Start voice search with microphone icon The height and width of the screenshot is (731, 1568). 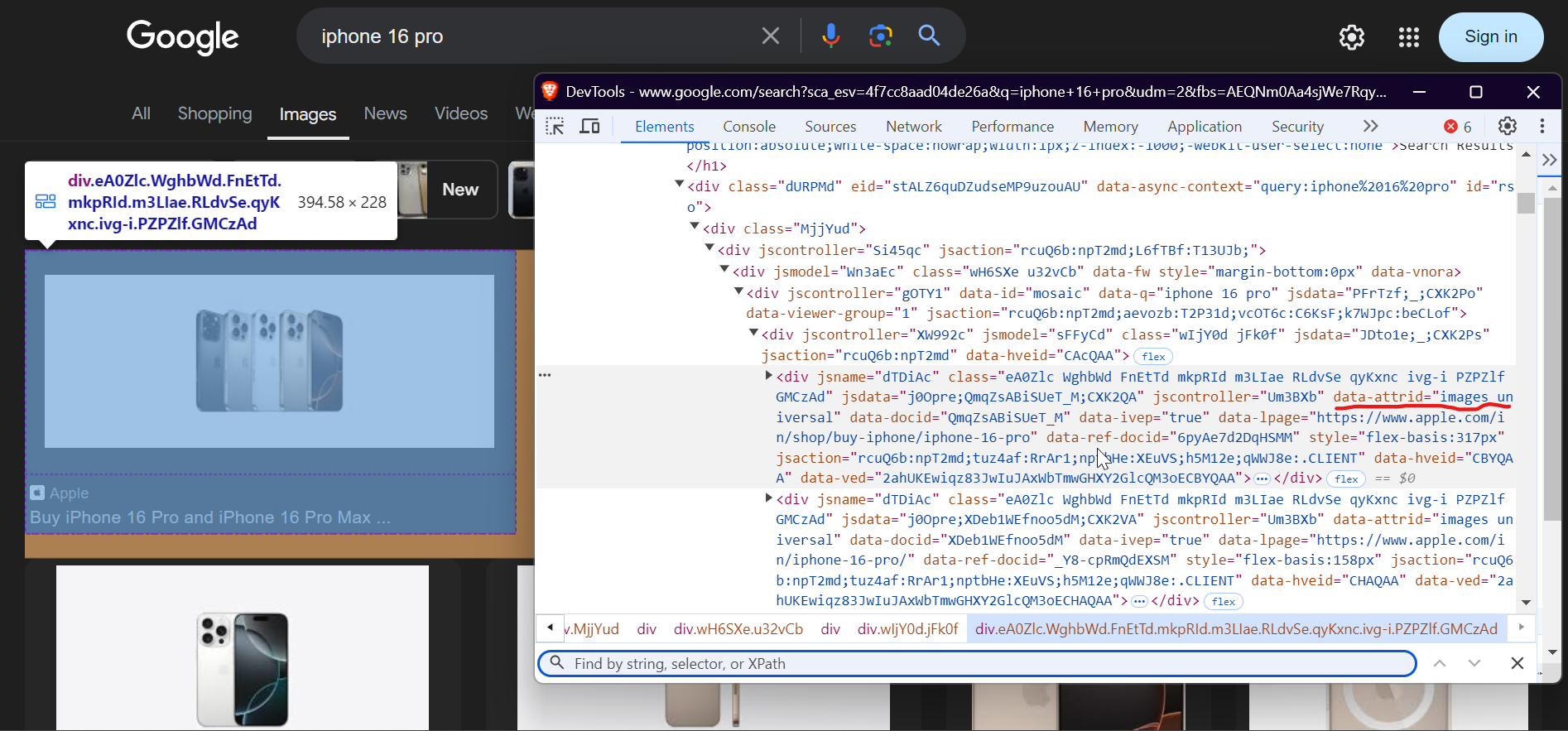point(830,36)
